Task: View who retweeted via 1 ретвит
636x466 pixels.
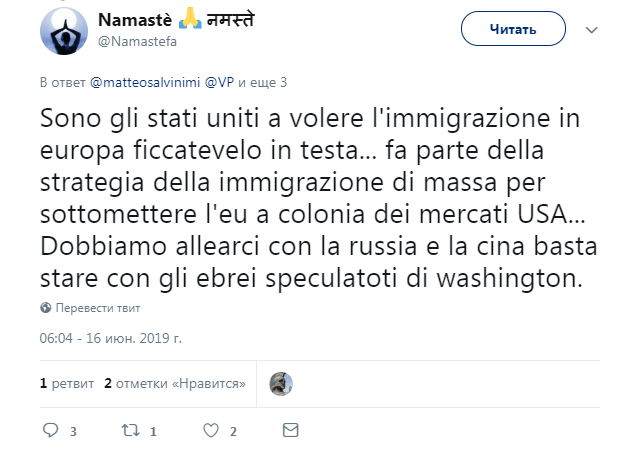Action: [67, 383]
